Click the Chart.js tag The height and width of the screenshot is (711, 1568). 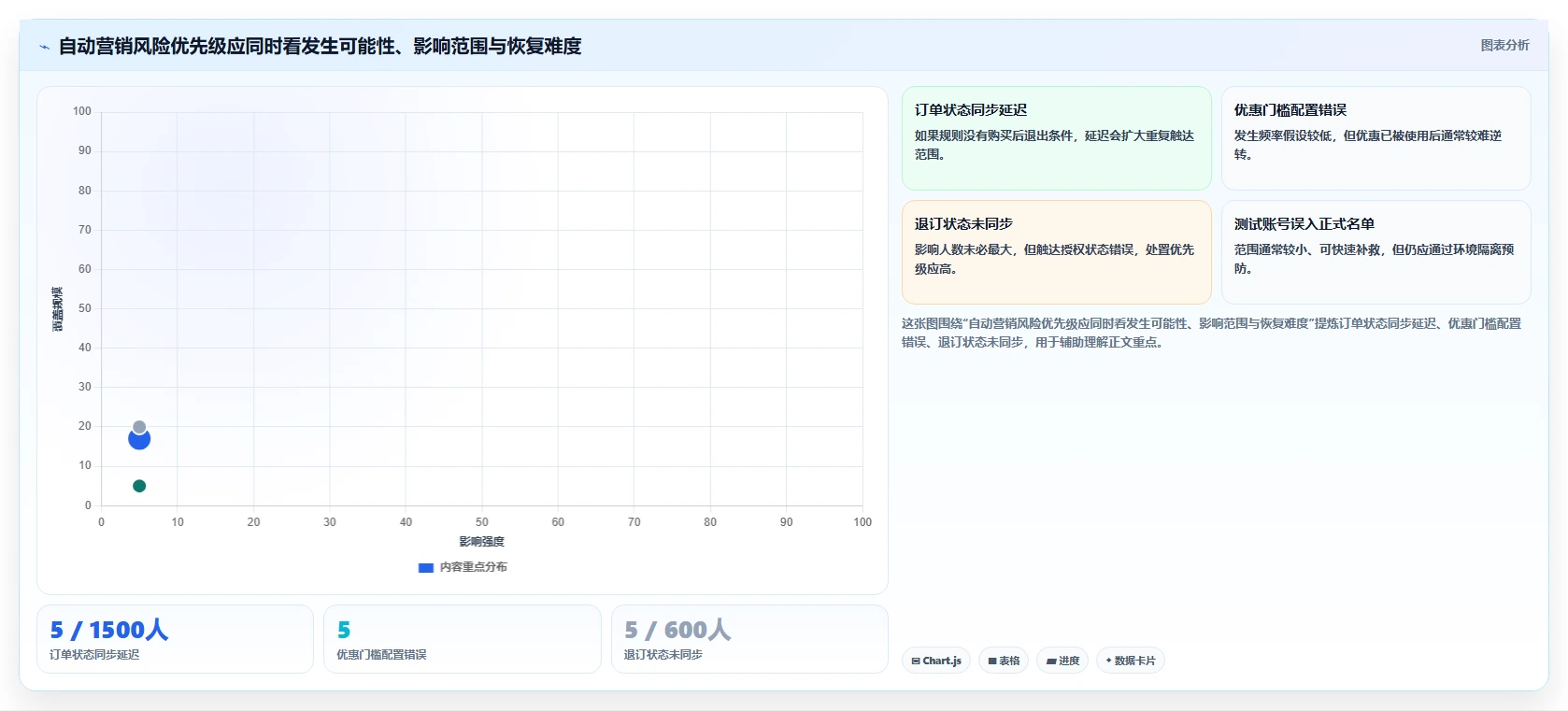click(x=936, y=661)
